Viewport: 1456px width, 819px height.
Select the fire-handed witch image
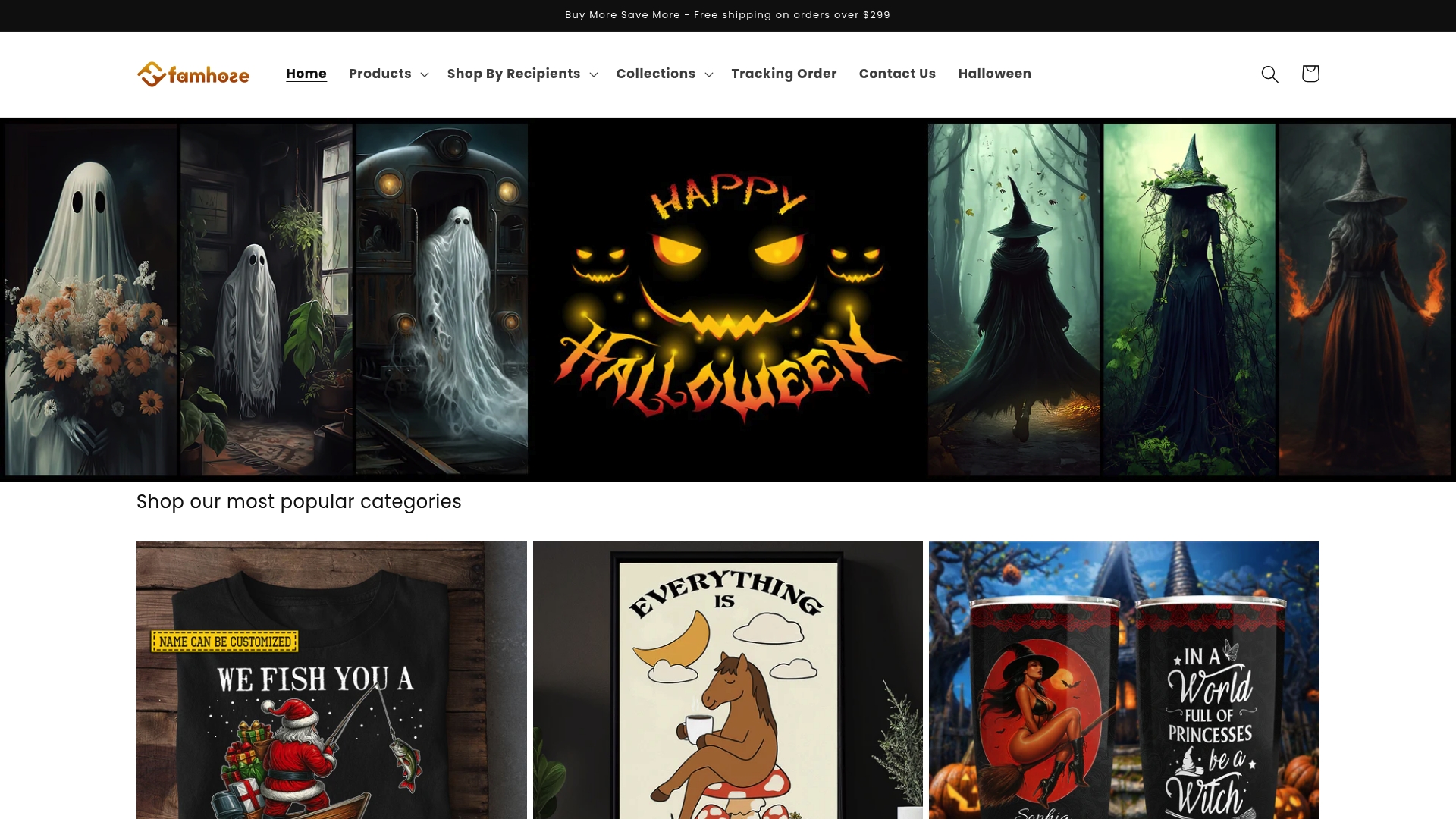(x=1364, y=300)
